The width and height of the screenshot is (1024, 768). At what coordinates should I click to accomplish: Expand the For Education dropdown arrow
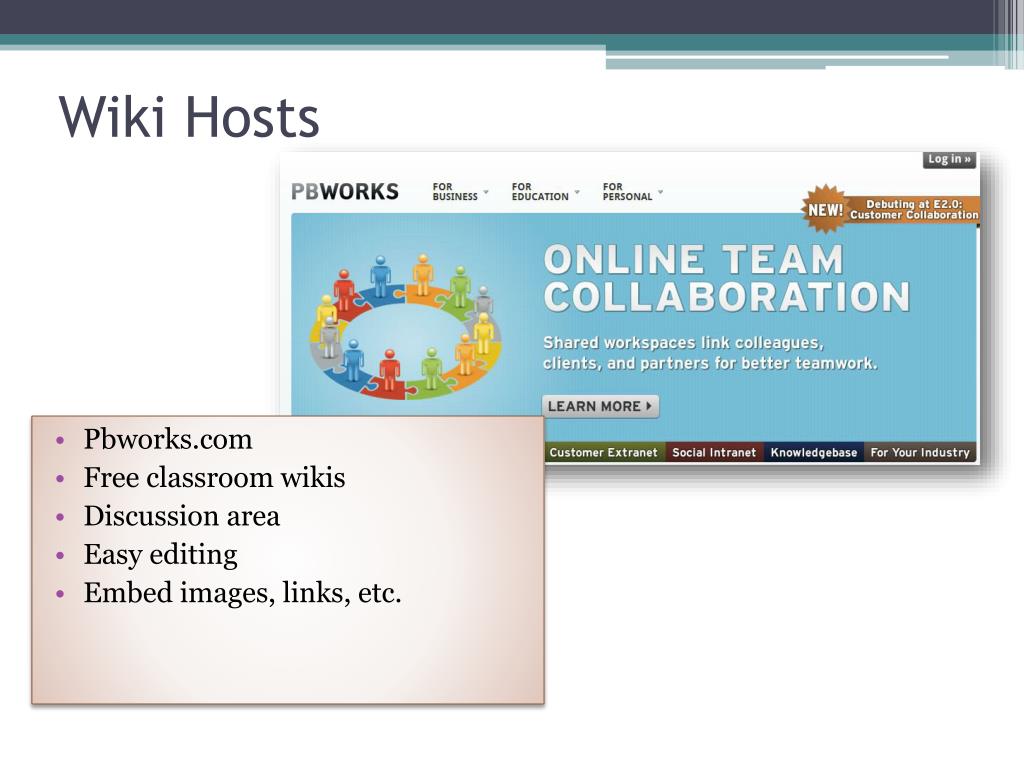[577, 192]
